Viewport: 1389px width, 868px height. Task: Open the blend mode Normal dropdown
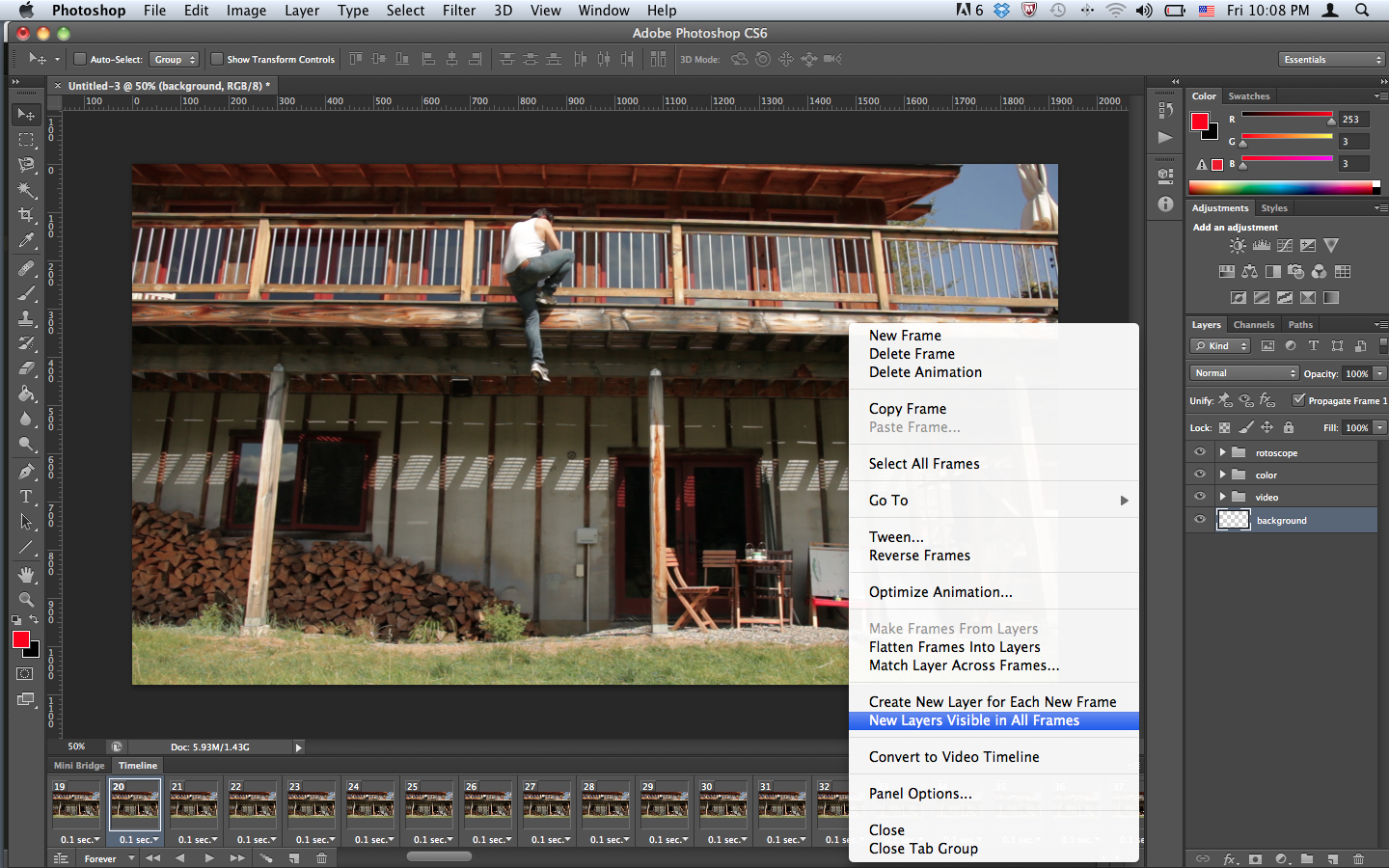1244,373
